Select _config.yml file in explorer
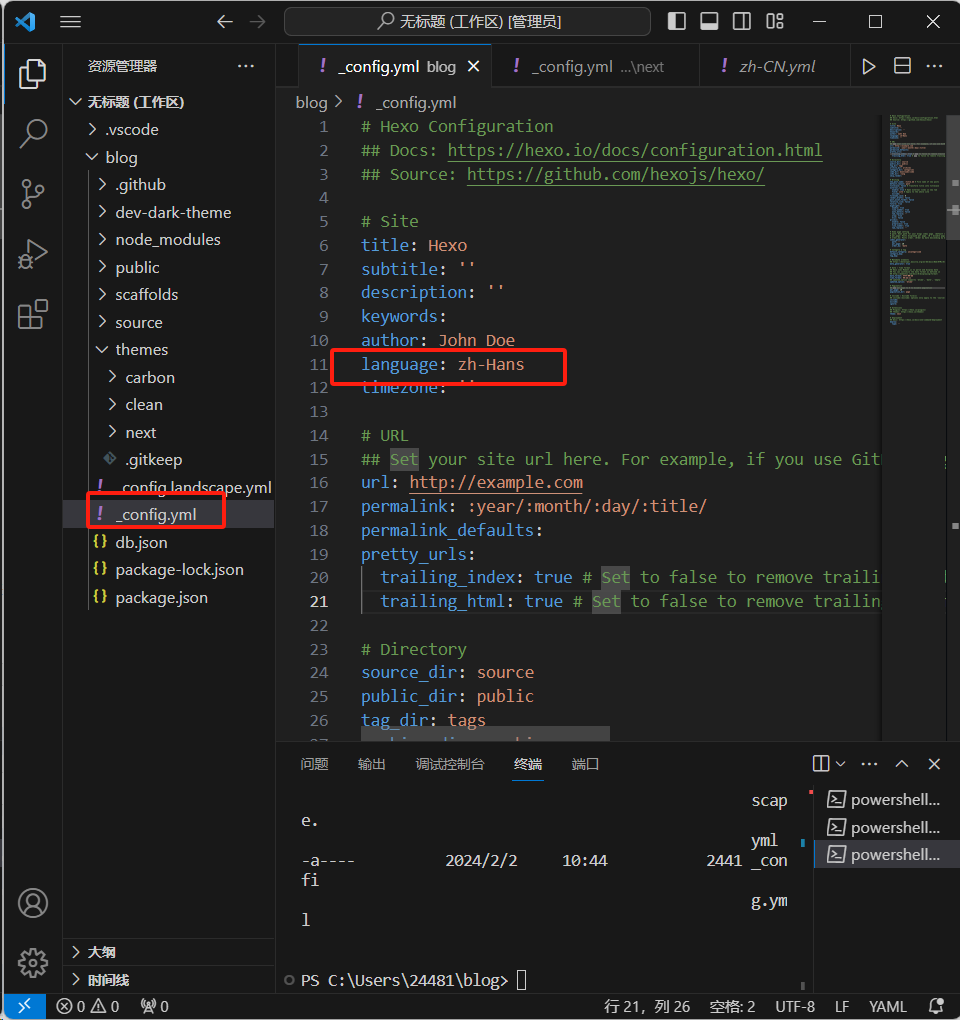 pos(168,515)
